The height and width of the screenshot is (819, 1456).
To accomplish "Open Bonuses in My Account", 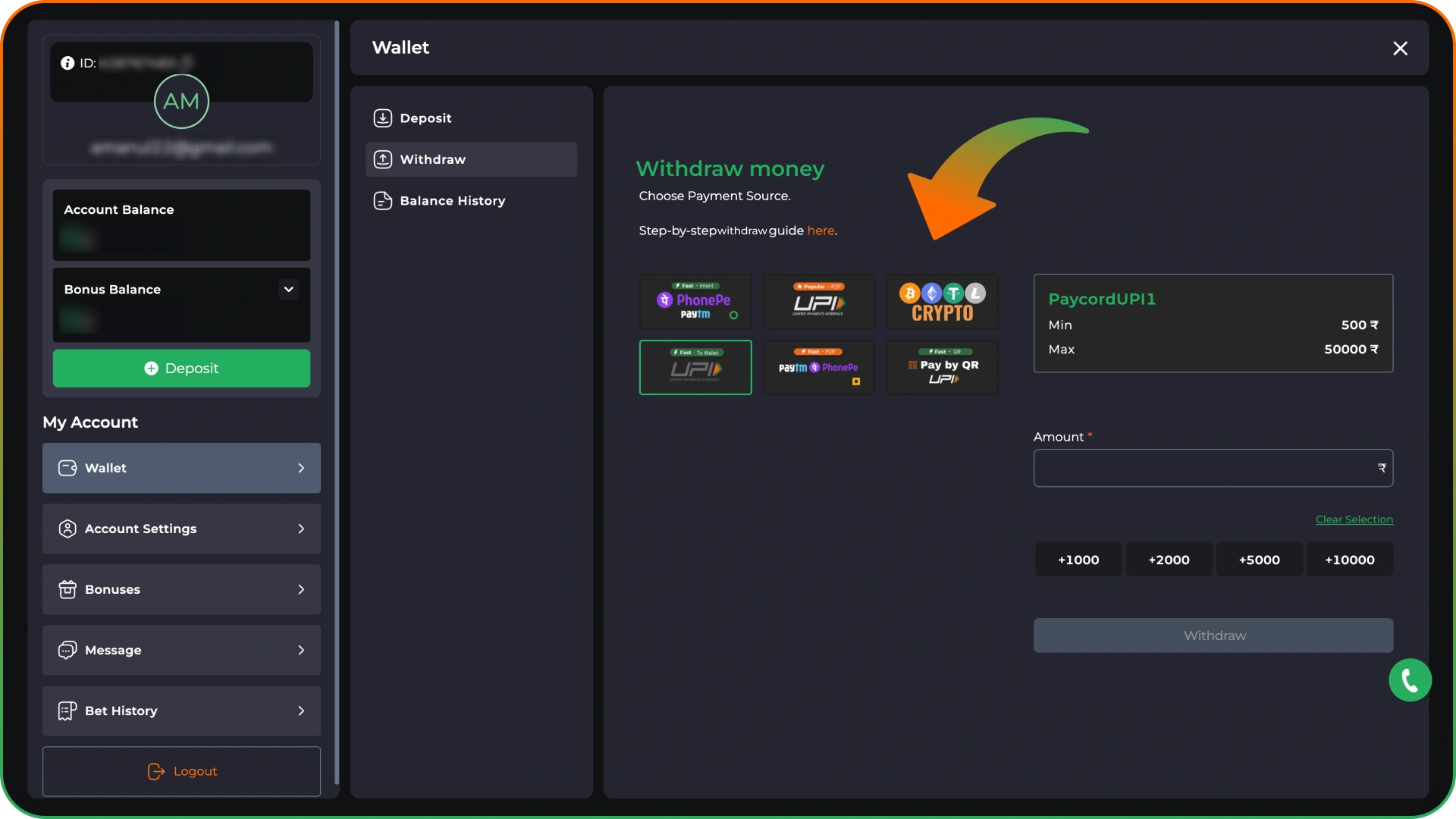I will click(x=181, y=589).
